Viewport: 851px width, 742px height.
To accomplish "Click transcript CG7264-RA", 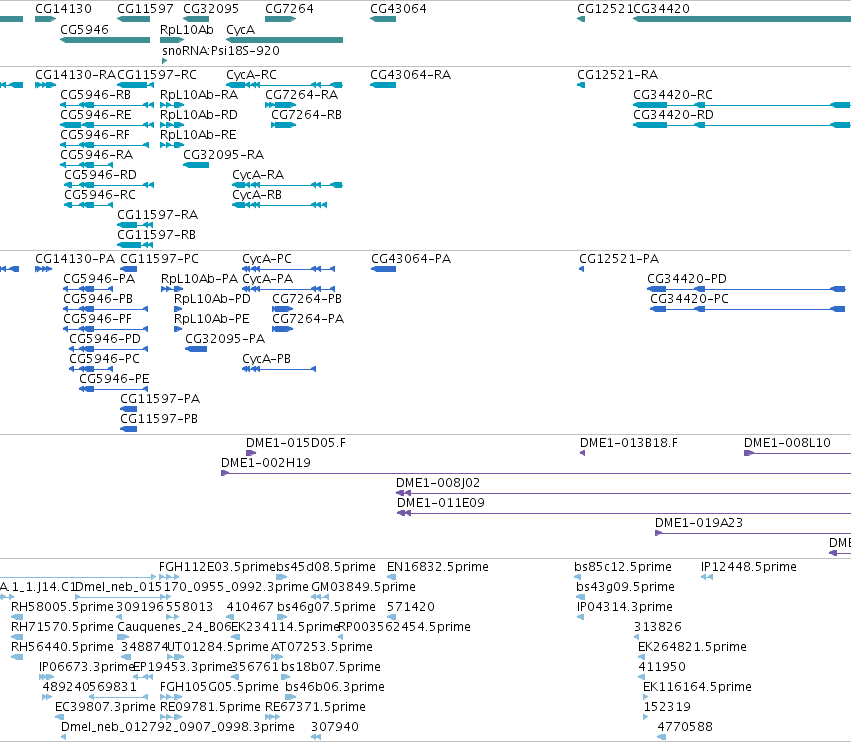I will [302, 94].
